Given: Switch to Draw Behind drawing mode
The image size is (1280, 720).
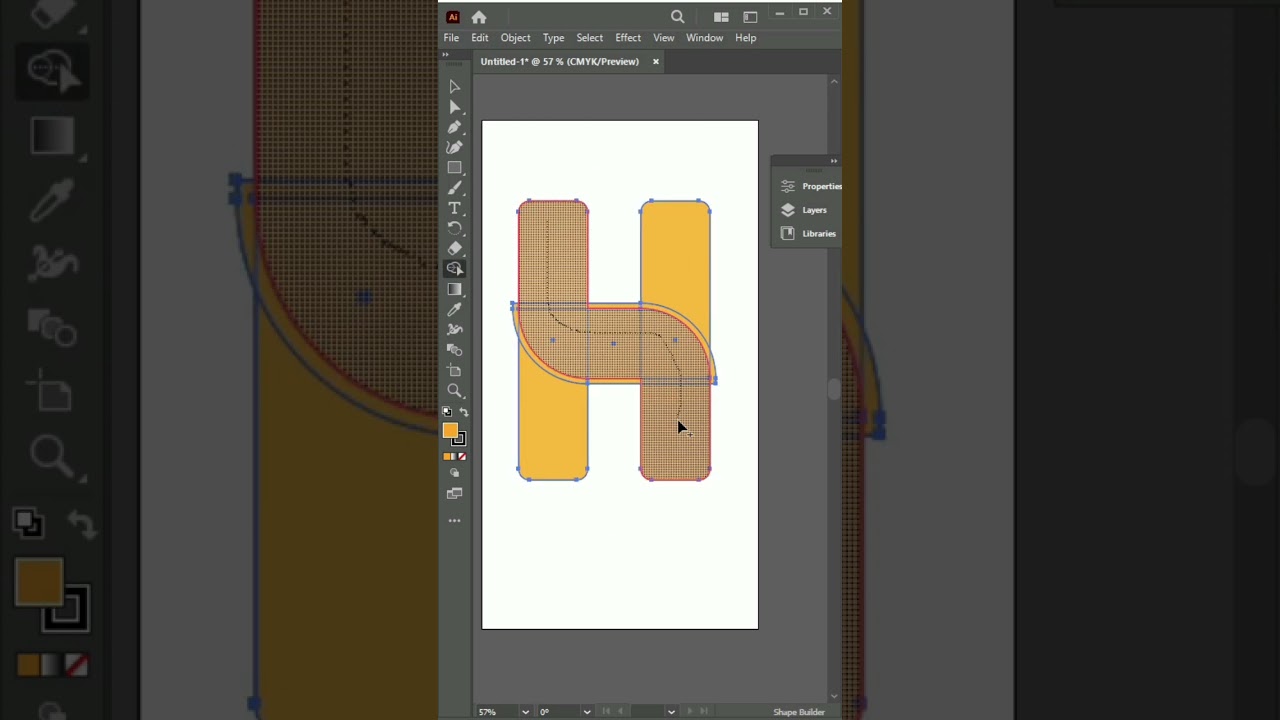Looking at the screenshot, I should coord(455,473).
